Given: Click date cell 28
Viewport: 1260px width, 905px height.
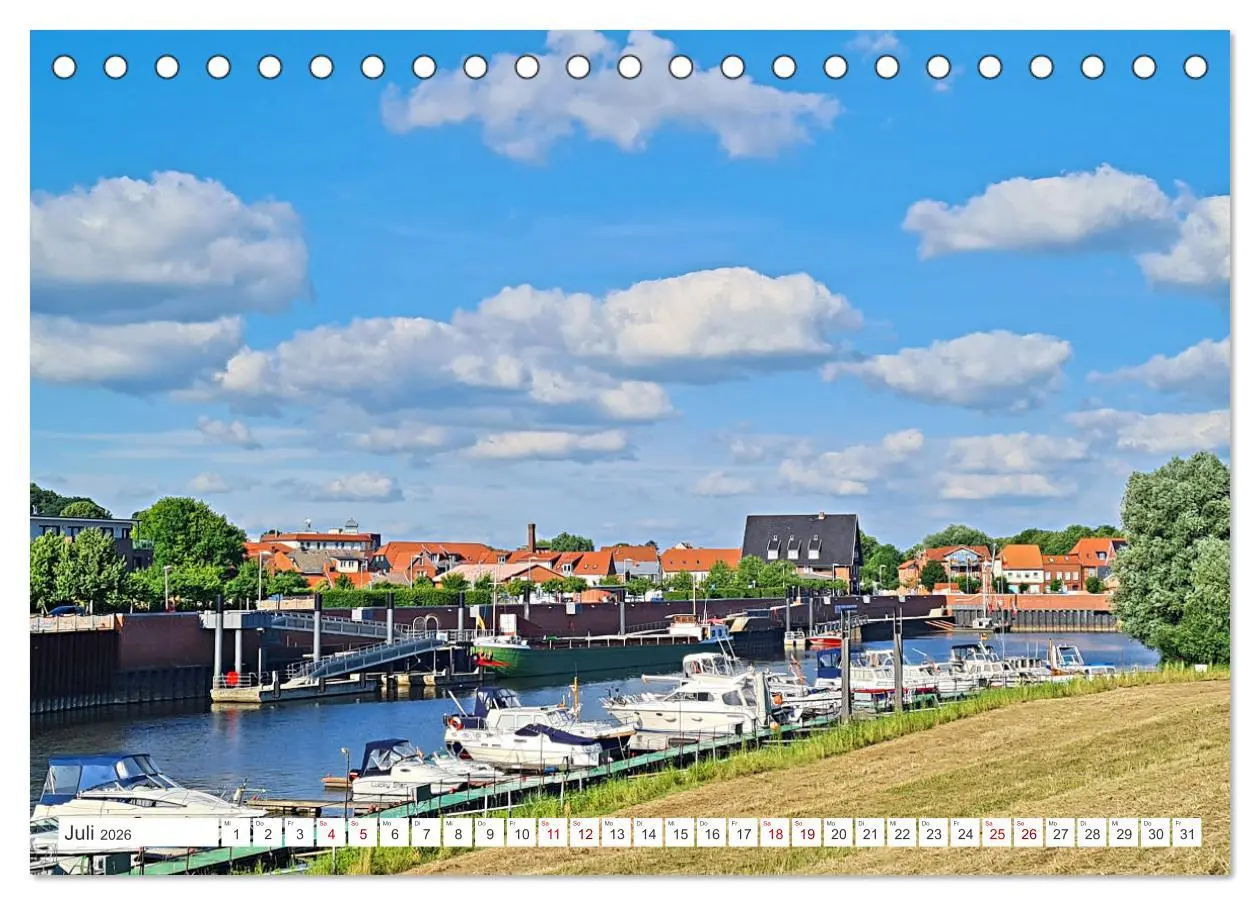Looking at the screenshot, I should (x=1091, y=833).
